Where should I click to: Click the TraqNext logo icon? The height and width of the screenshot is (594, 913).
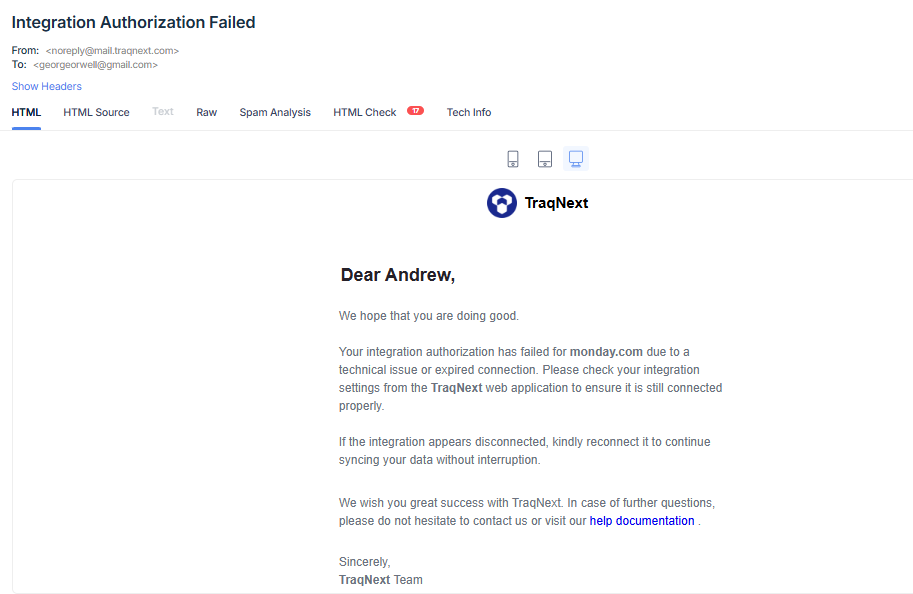coord(502,203)
